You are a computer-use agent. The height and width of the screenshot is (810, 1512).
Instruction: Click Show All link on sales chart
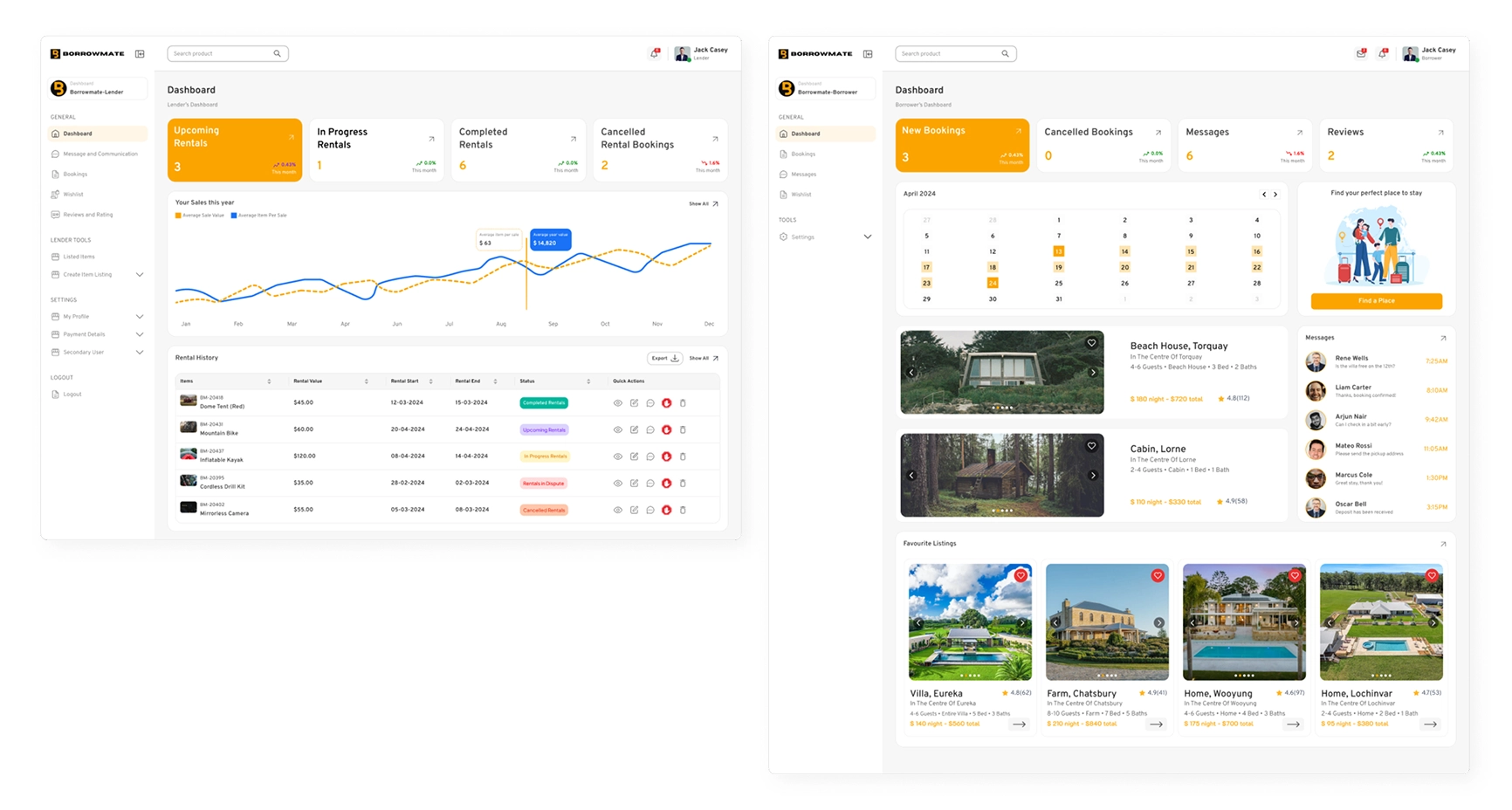pos(704,204)
